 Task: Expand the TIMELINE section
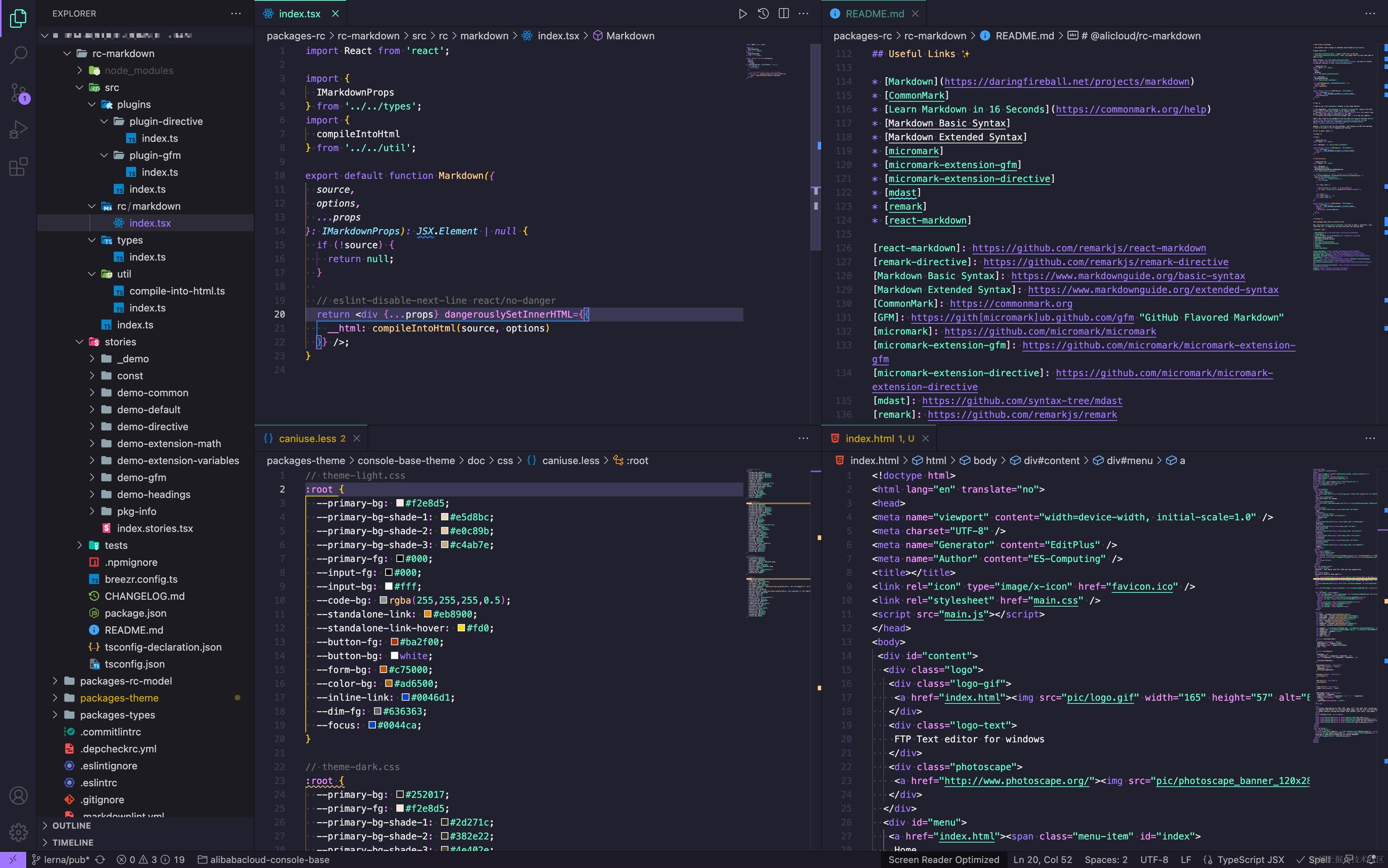(x=73, y=842)
